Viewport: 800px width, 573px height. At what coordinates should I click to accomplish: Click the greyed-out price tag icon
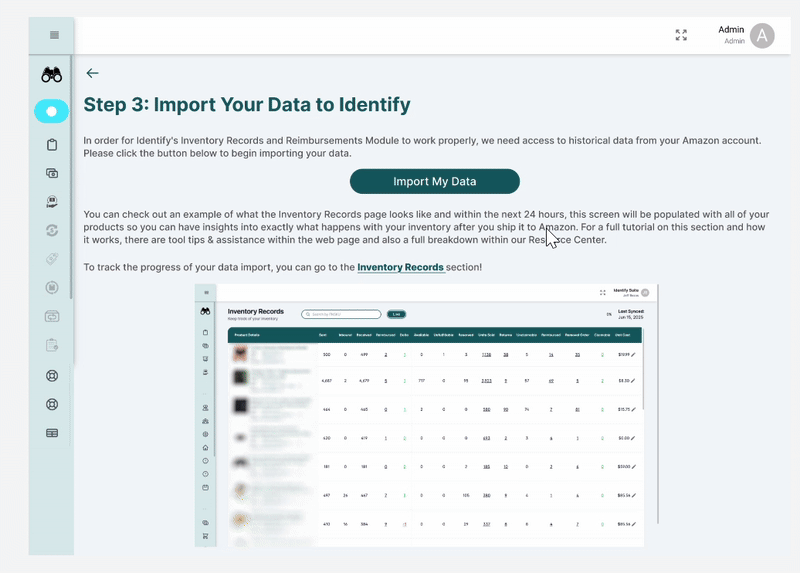pos(52,259)
